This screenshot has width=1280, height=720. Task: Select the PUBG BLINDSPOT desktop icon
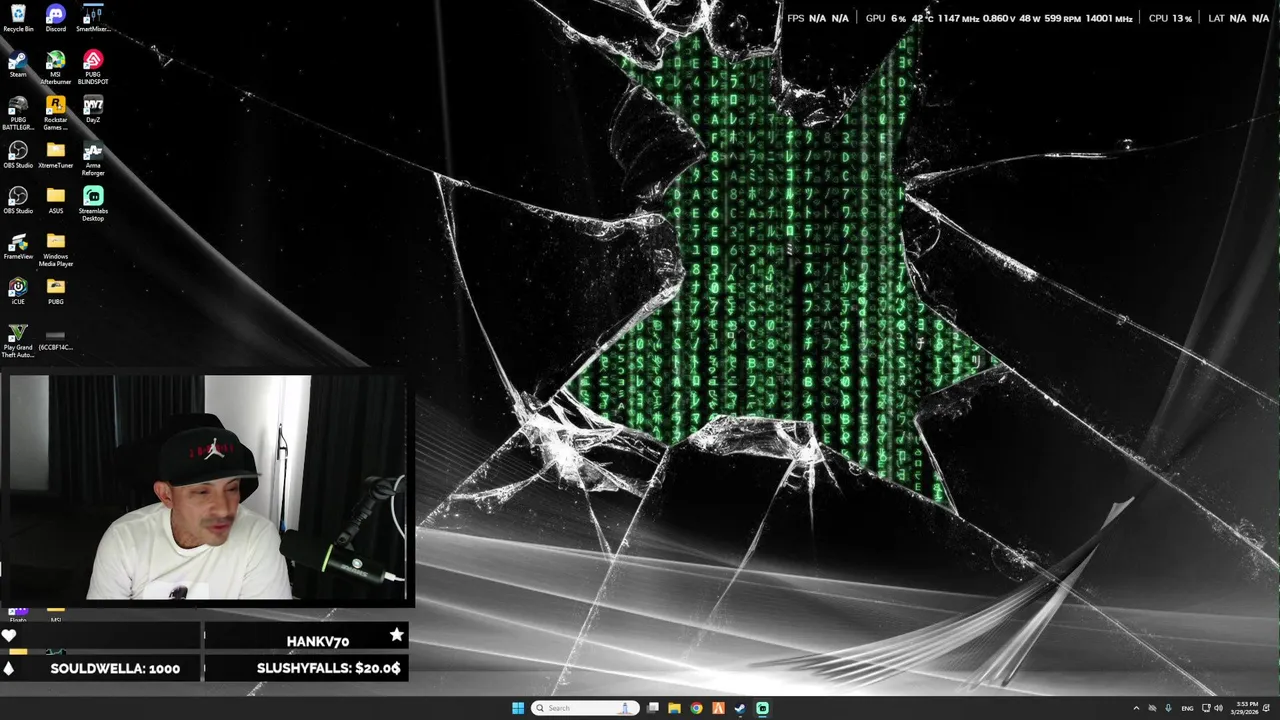[93, 67]
